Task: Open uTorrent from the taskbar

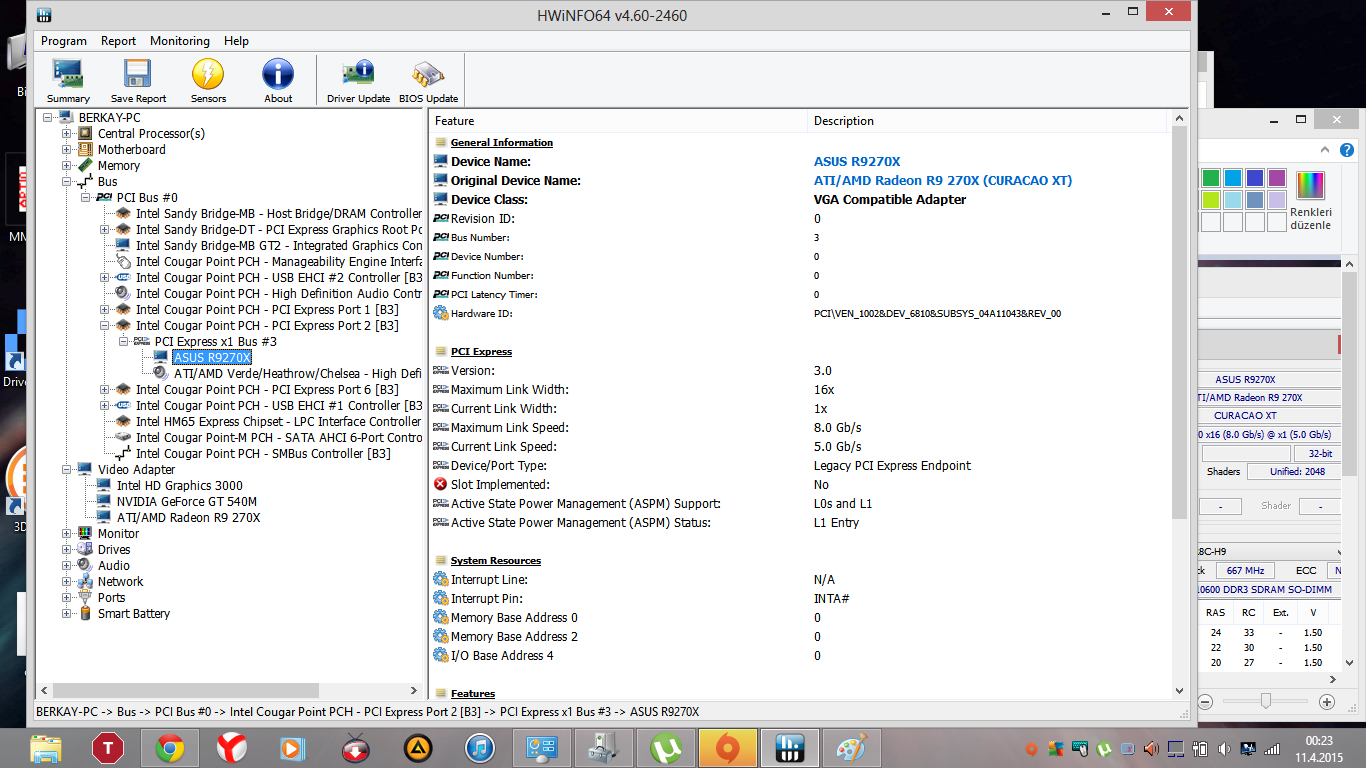Action: click(x=666, y=748)
